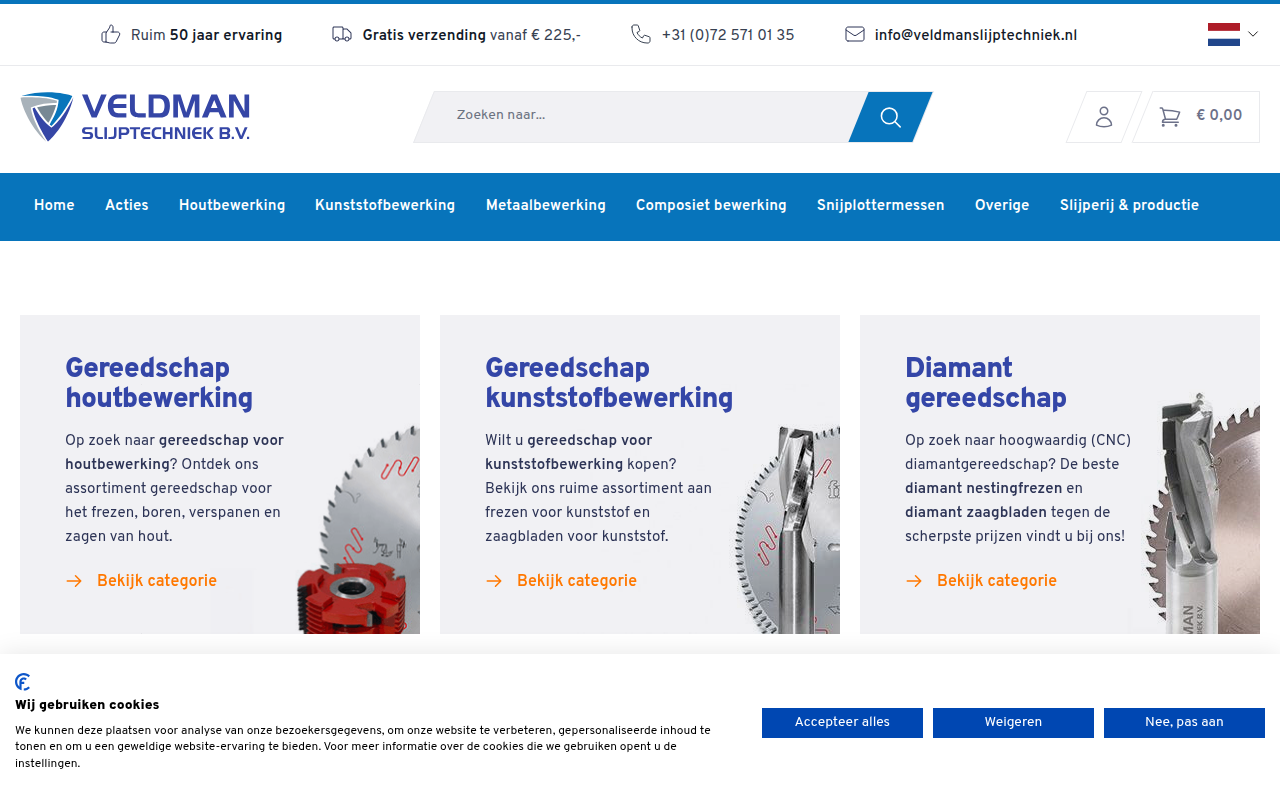Click the orange arrow icon in Diamant card
Viewport: 1280px width, 800px height.
pyautogui.click(x=914, y=581)
